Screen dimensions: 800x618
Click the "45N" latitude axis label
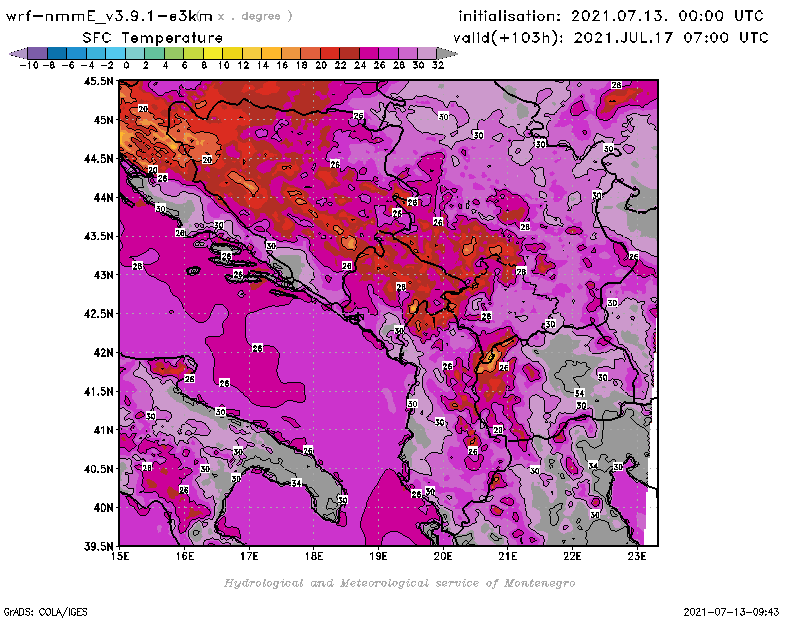click(x=104, y=120)
